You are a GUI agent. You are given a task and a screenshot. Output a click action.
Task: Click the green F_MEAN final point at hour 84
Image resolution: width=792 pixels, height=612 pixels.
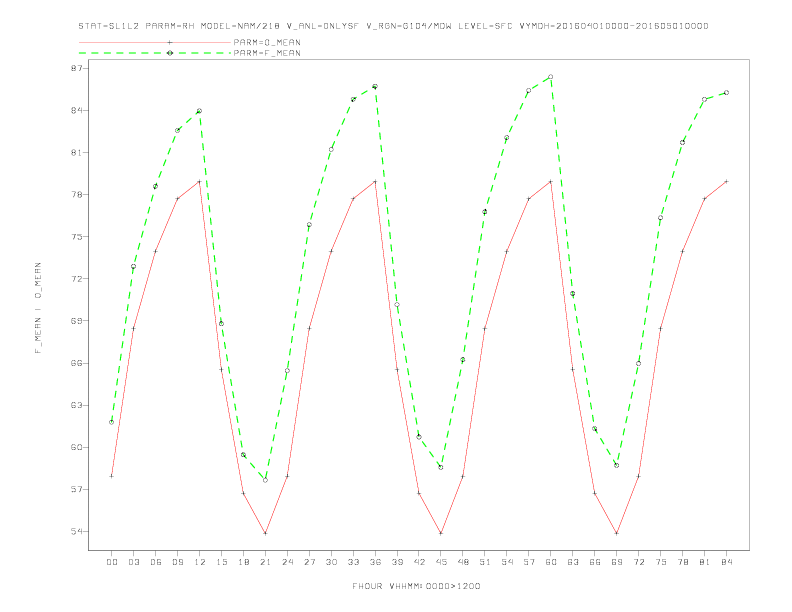726,92
